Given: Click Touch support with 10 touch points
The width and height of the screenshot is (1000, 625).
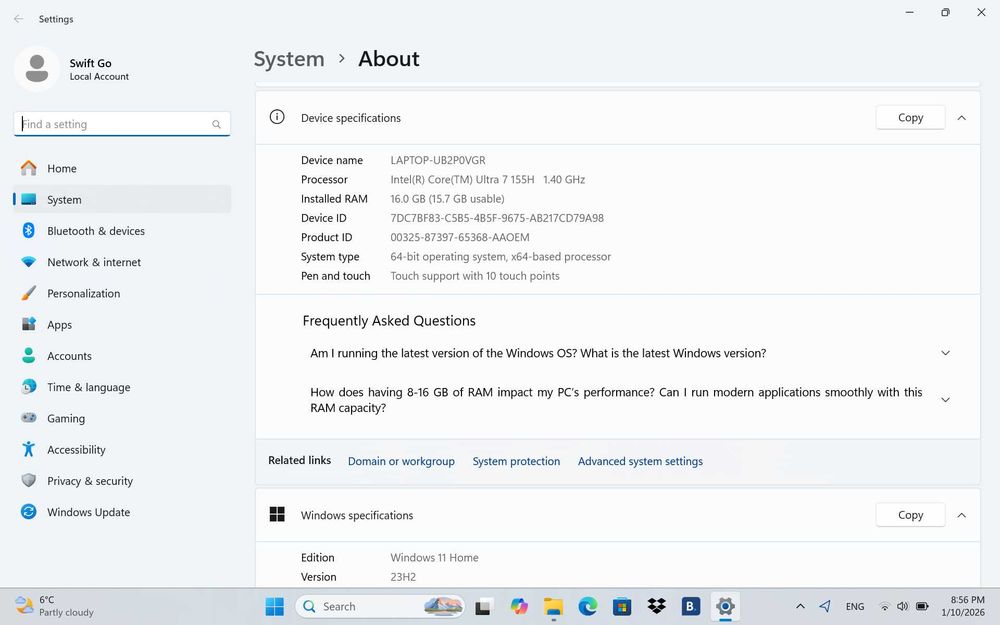Looking at the screenshot, I should 474,276.
